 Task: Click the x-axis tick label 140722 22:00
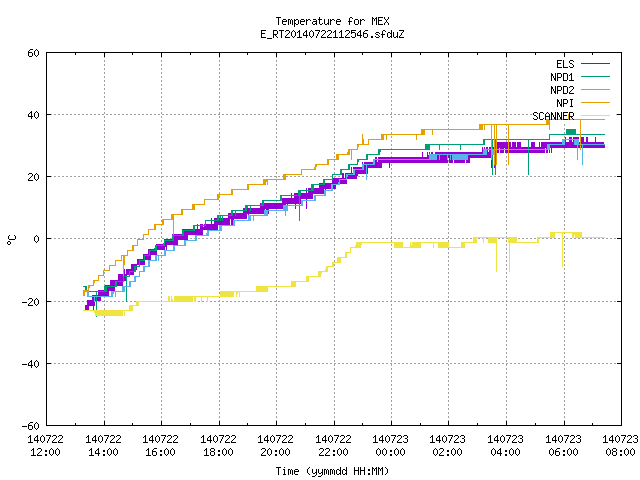click(333, 446)
